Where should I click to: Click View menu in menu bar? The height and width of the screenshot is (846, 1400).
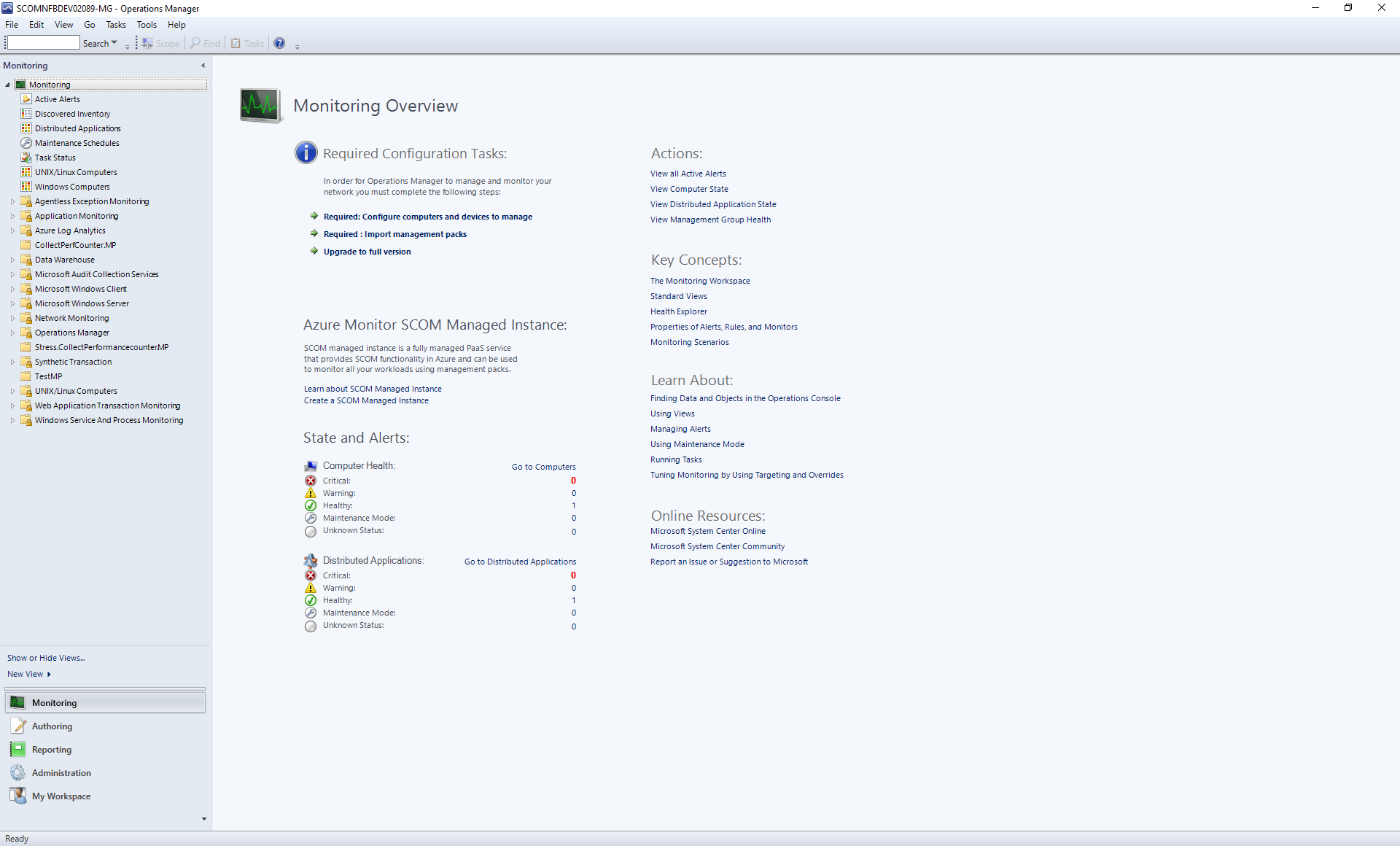pyautogui.click(x=64, y=24)
